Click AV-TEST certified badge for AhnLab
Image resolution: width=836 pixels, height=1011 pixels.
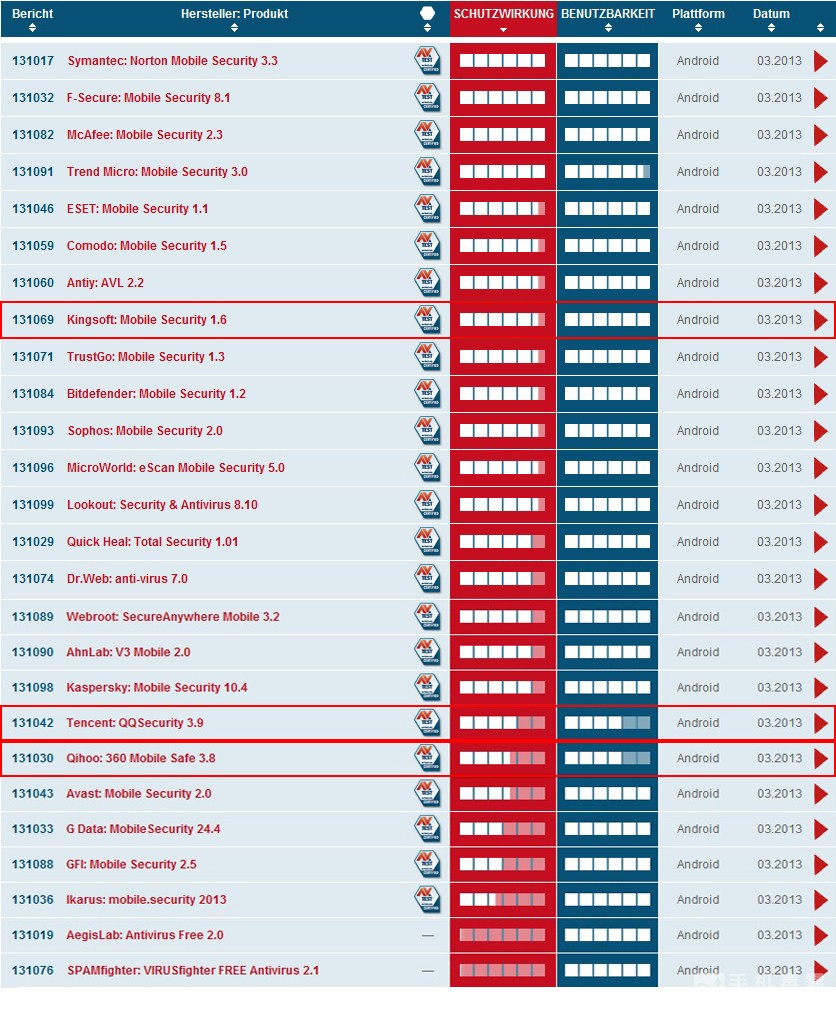pyautogui.click(x=427, y=652)
